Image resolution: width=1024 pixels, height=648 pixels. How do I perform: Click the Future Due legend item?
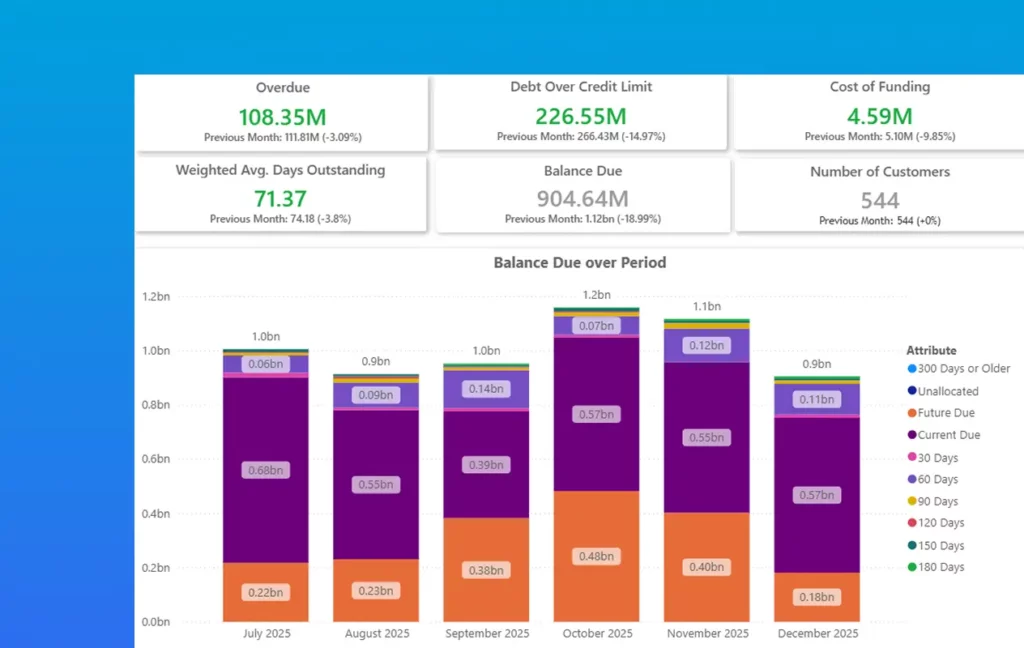pos(945,413)
